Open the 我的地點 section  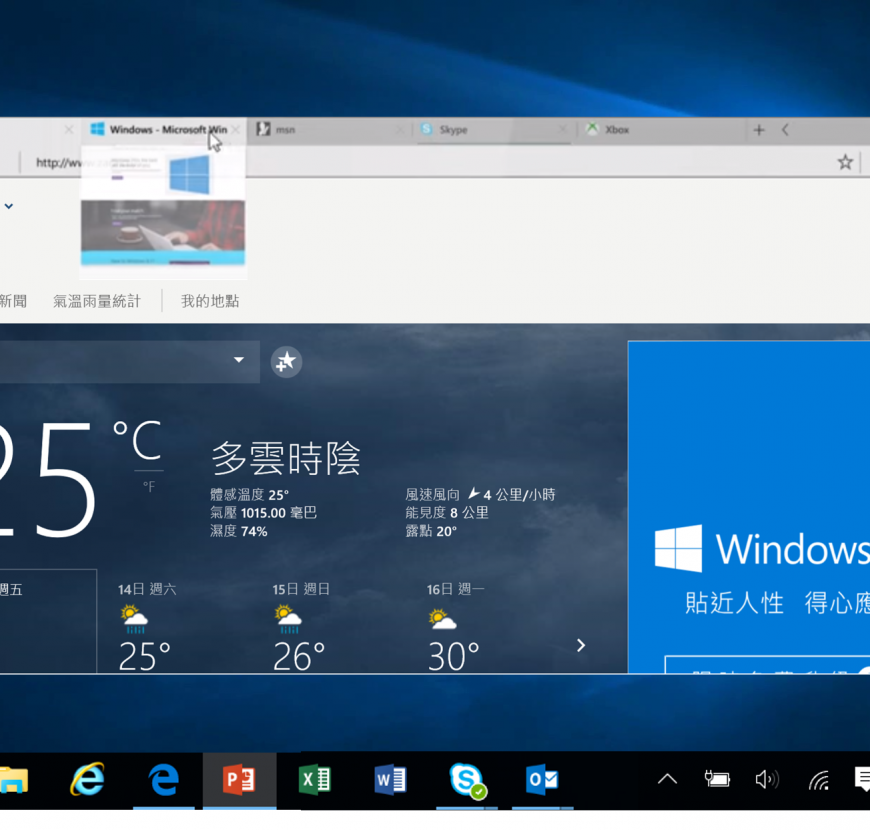(210, 301)
